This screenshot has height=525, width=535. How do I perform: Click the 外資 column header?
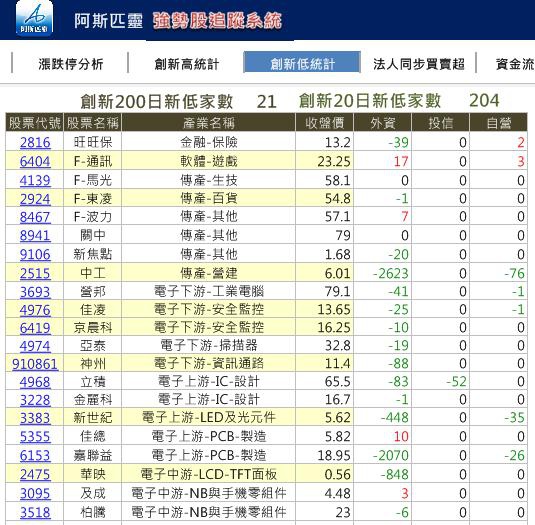coord(382,122)
